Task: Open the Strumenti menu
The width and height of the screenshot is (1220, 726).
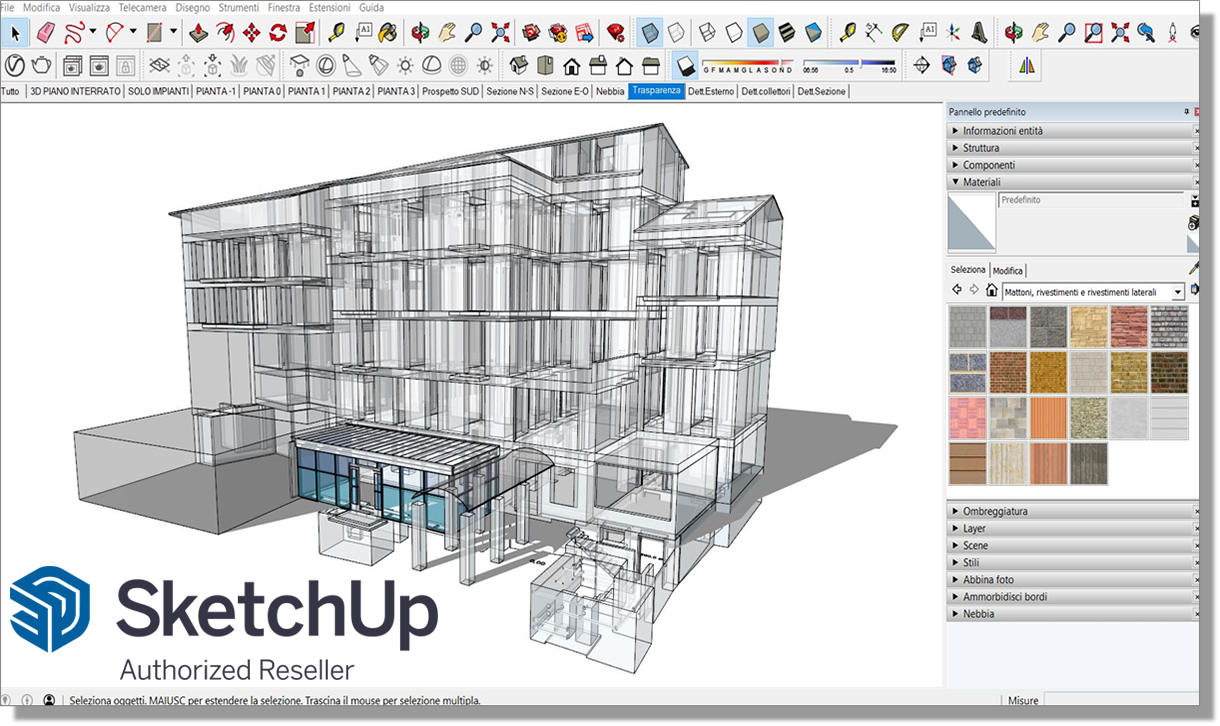Action: pos(239,7)
